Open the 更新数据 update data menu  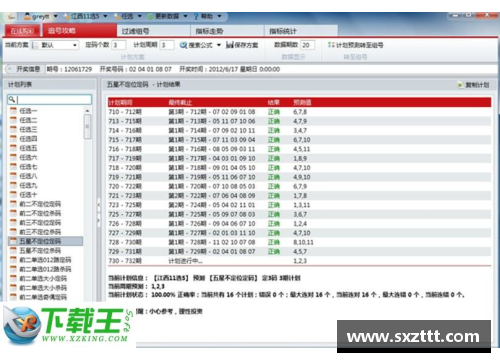pos(168,16)
